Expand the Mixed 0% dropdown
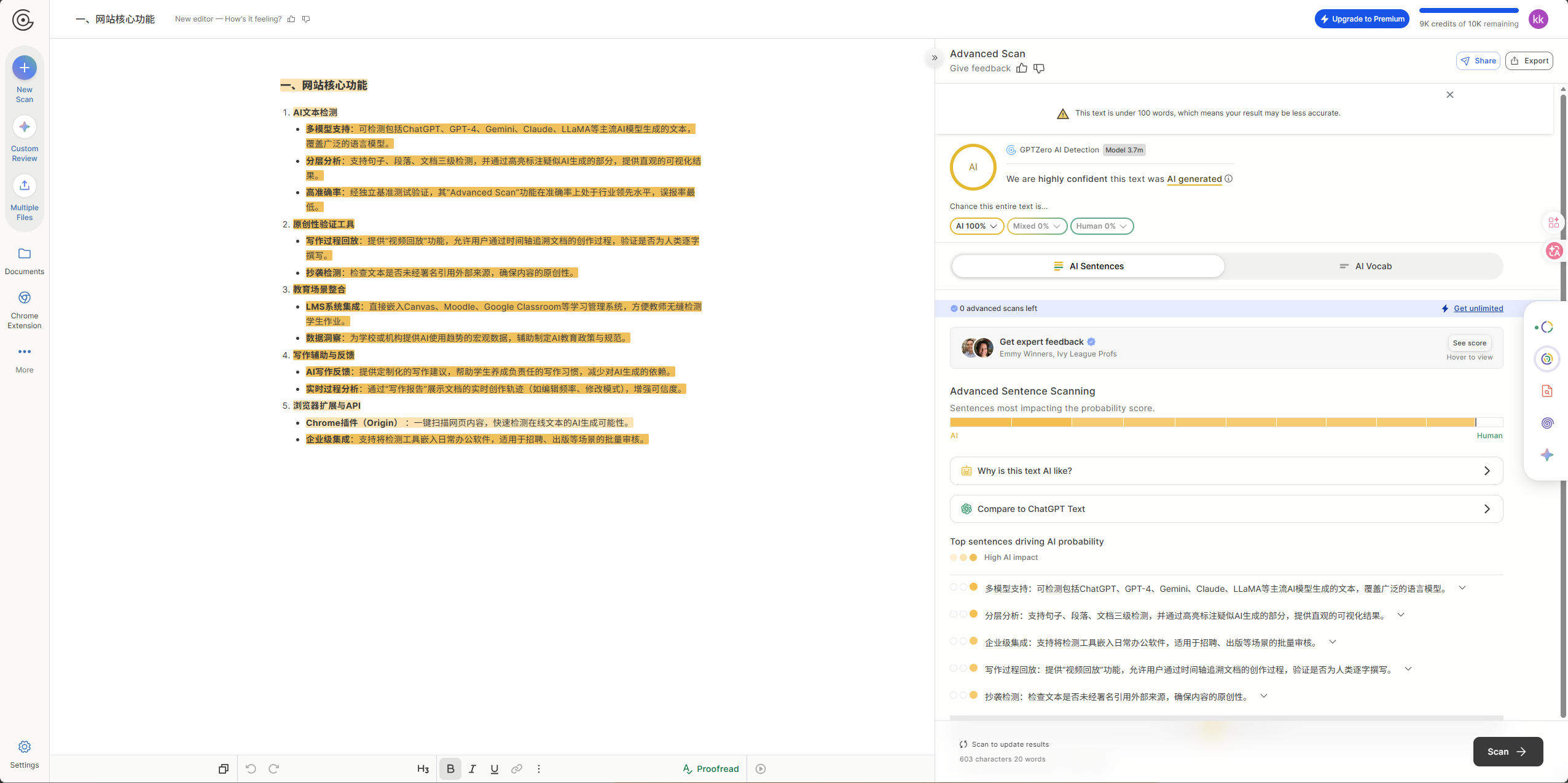Viewport: 1568px width, 783px height. point(1037,226)
